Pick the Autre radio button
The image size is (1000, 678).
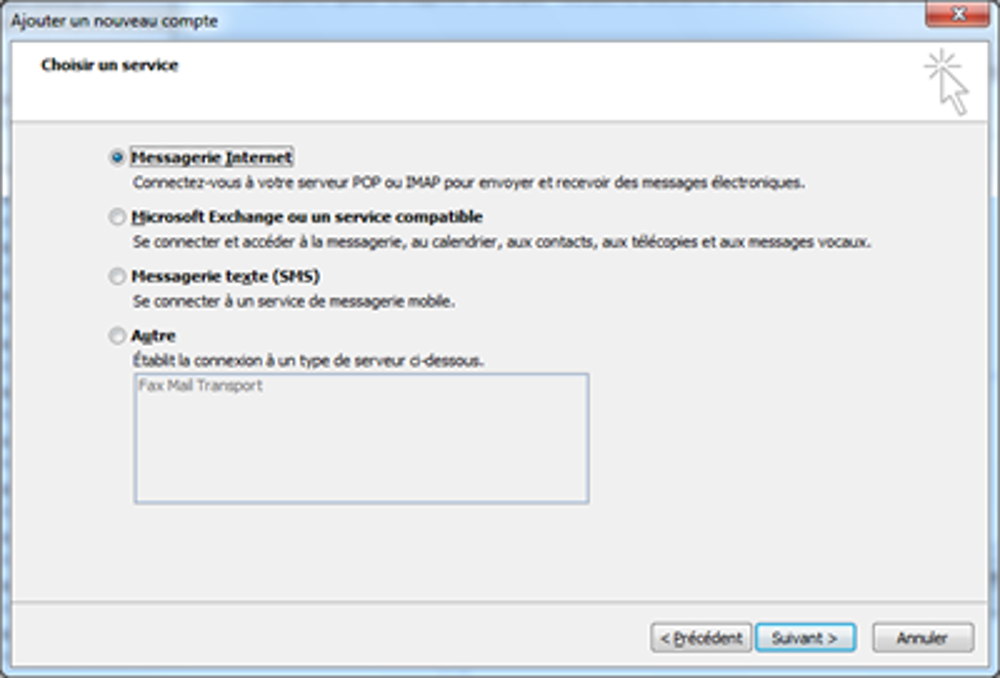[118, 336]
